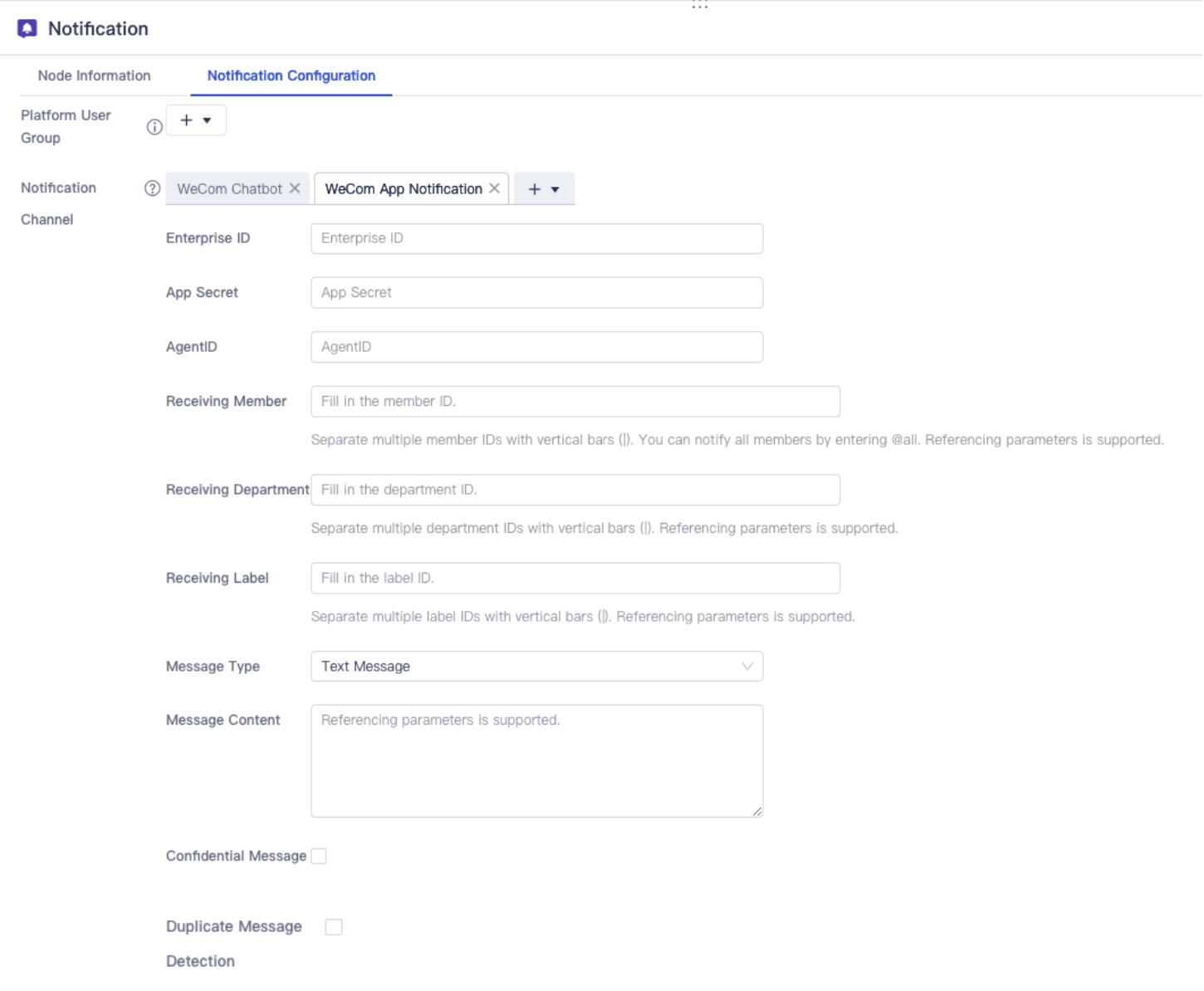Focus the App Secret input field
Image resolution: width=1204 pixels, height=991 pixels.
536,293
